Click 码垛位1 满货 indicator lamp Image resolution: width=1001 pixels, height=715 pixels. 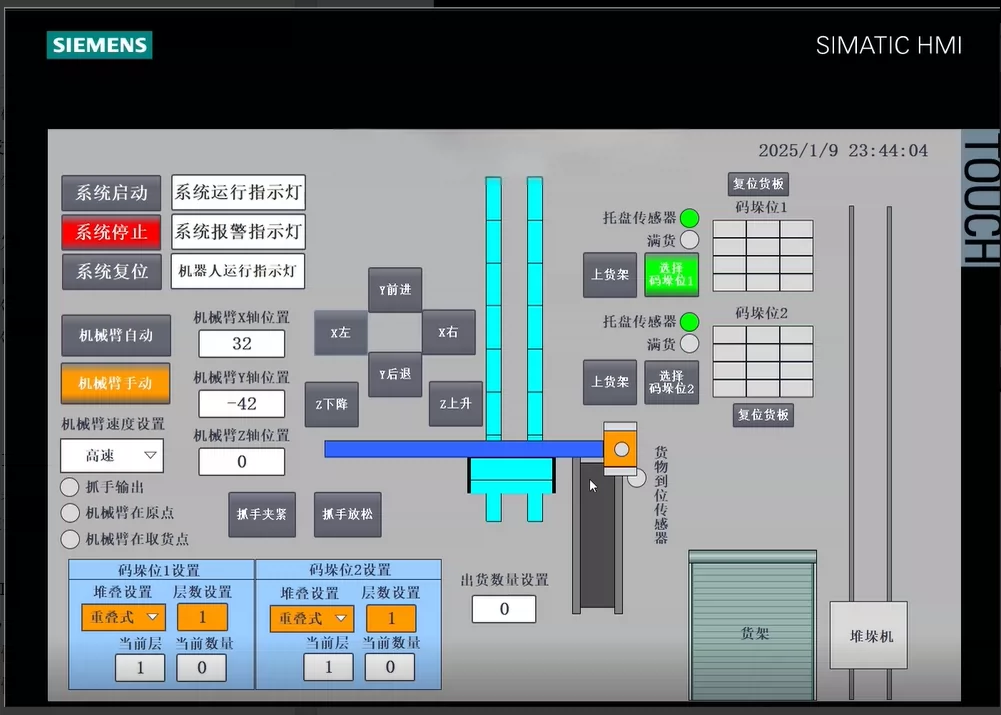click(689, 240)
